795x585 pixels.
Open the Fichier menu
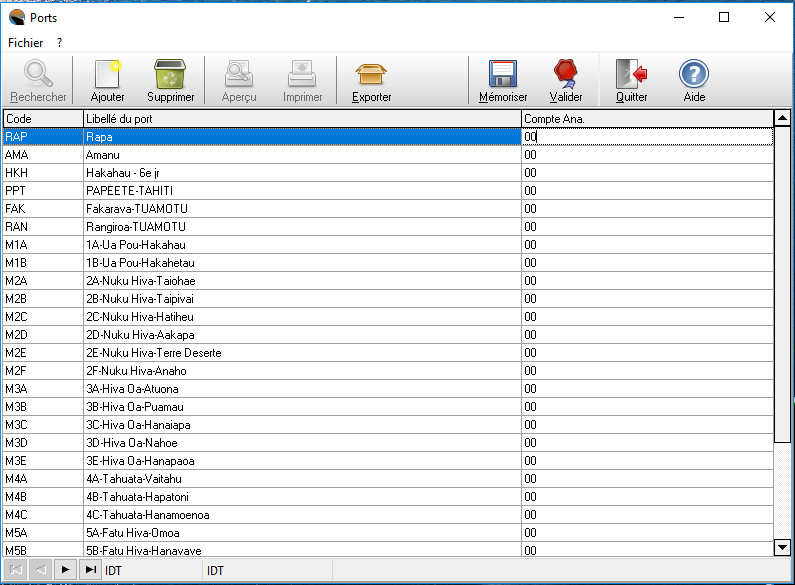(x=25, y=43)
